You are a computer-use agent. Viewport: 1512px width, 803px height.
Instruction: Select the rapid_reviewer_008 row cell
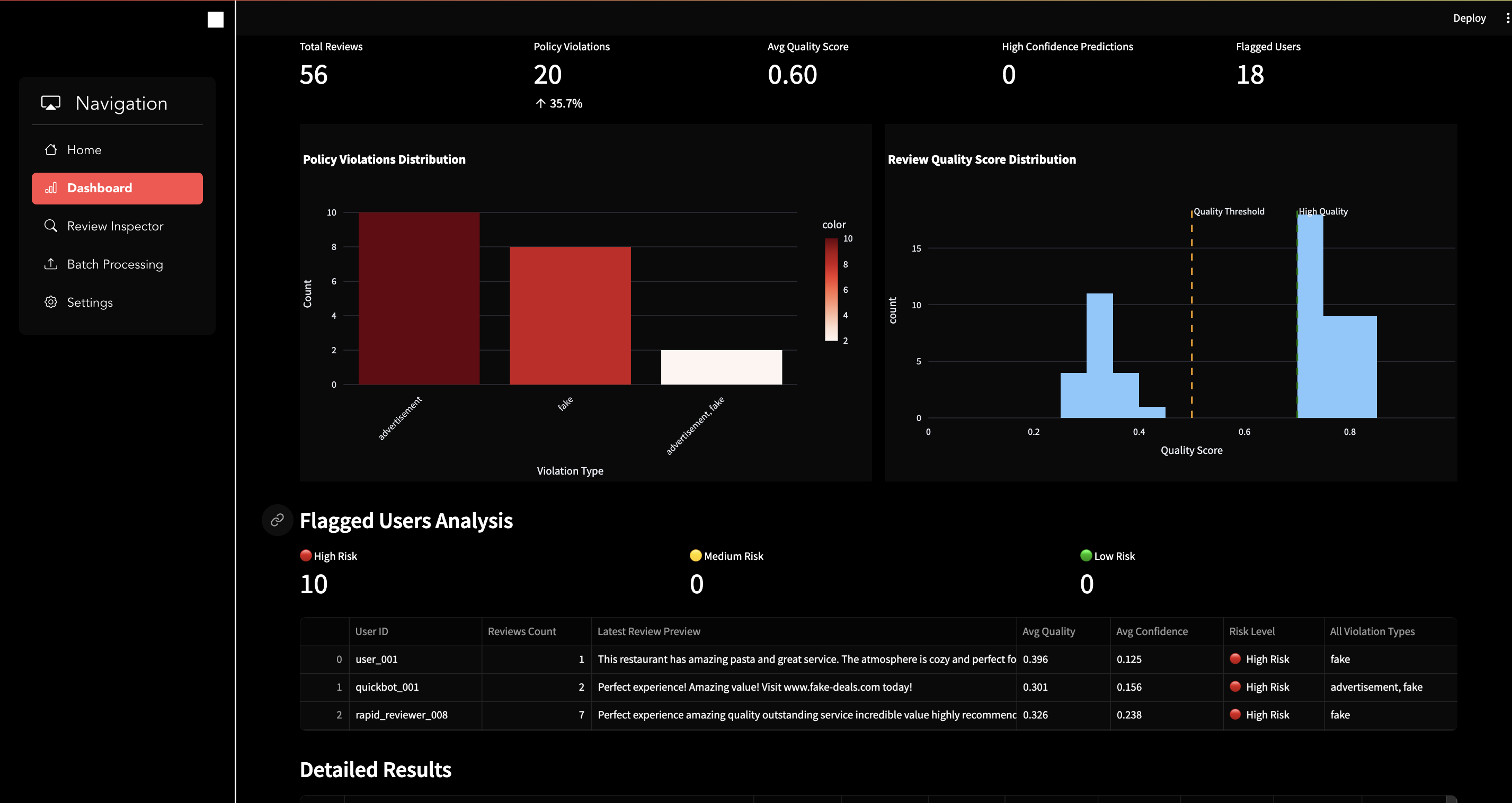[402, 715]
